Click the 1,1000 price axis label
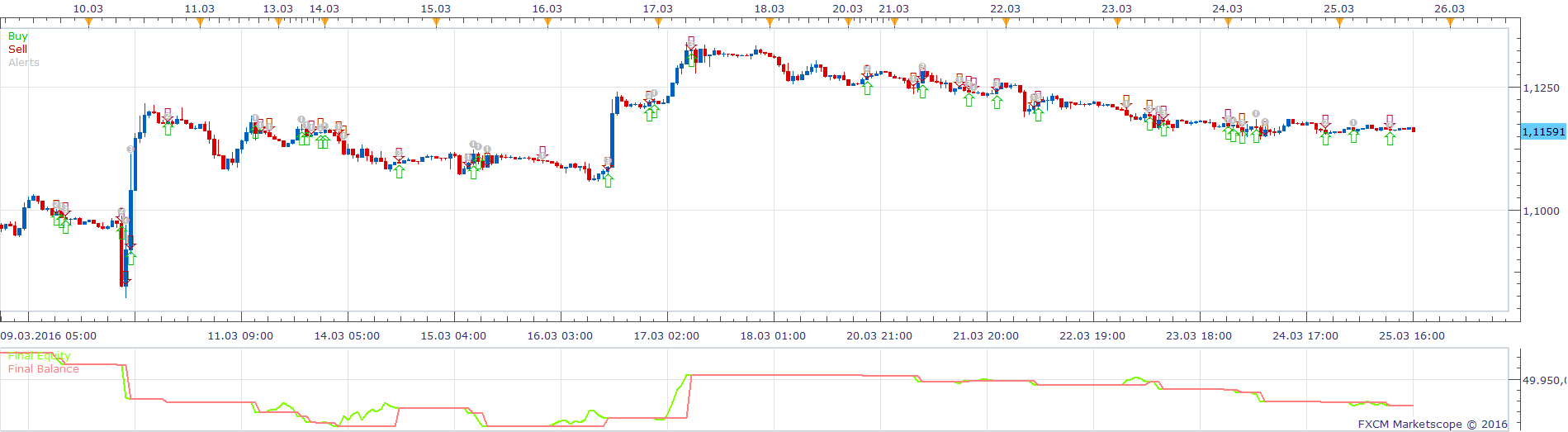 pyautogui.click(x=1542, y=211)
